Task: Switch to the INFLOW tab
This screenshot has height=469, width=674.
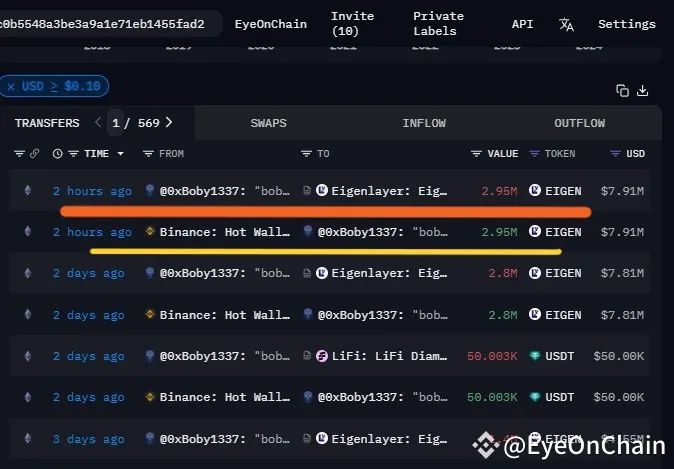Action: point(424,123)
